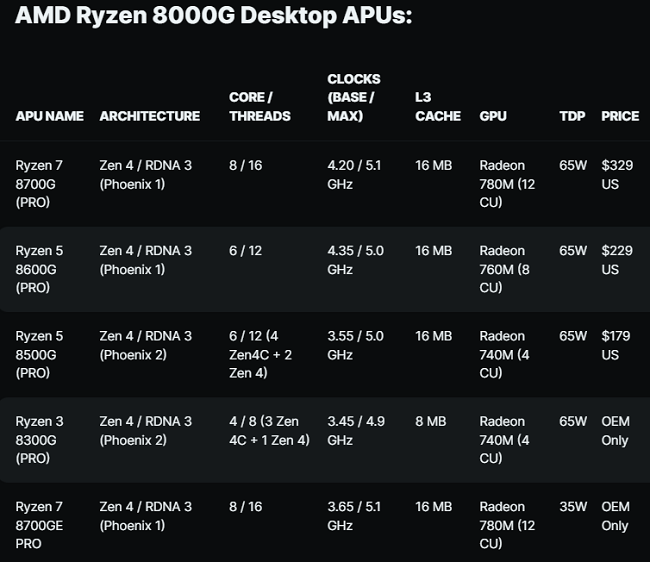Click the Radeon 740M GPU cell for 8300G
Screen dimensions: 650x562
tap(504, 440)
